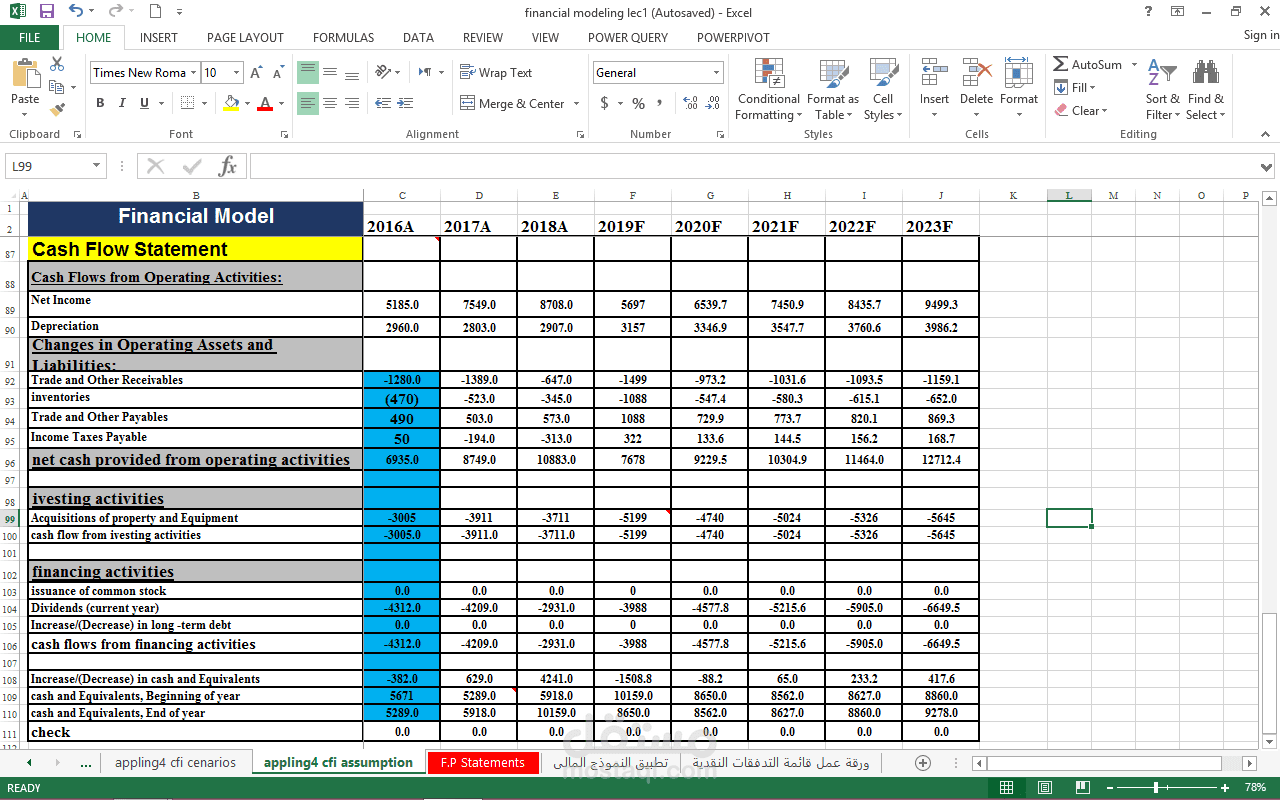Select cell with 2016A Net Income 5185.0

coord(401,304)
